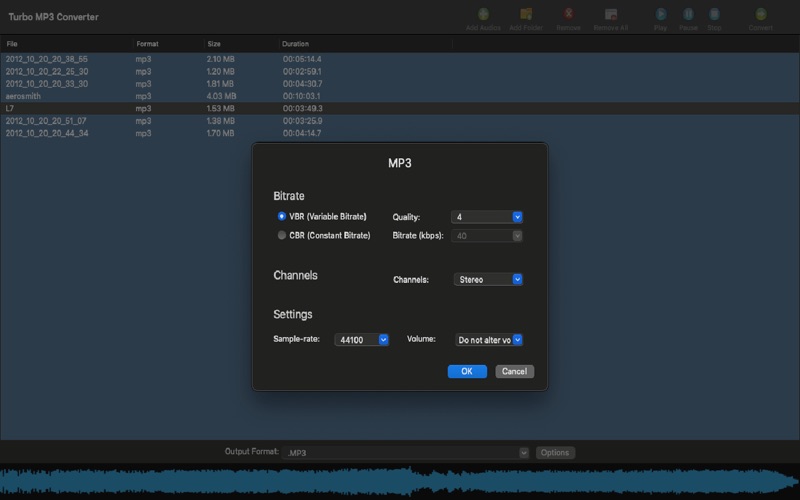800x500 pixels.
Task: Open the Volume dropdown
Action: (489, 340)
